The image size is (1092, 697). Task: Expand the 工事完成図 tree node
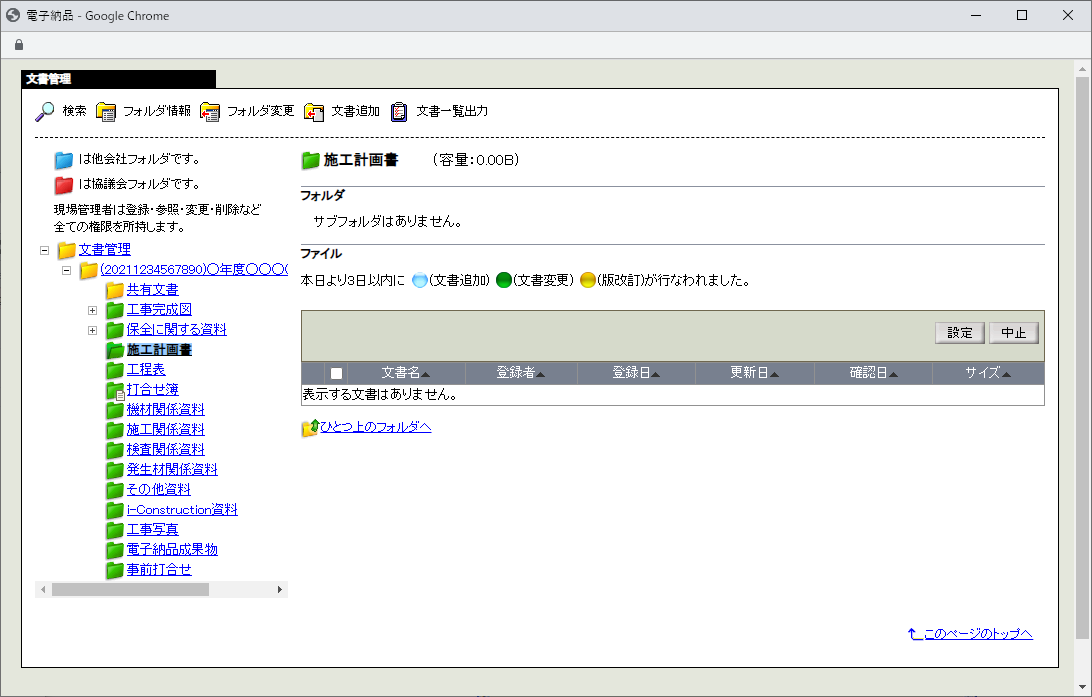(92, 311)
